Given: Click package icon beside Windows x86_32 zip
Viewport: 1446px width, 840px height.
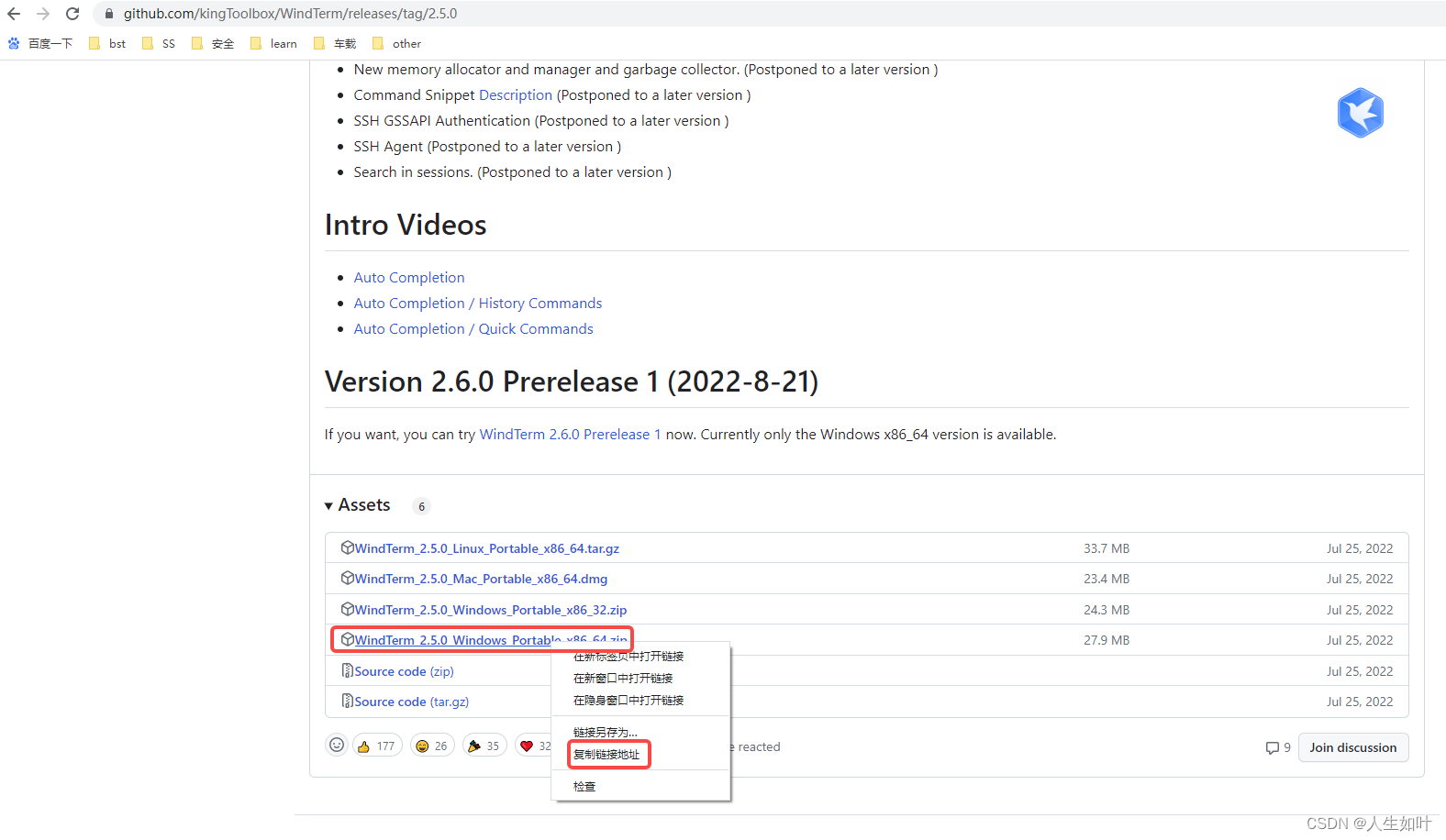Looking at the screenshot, I should (x=348, y=609).
